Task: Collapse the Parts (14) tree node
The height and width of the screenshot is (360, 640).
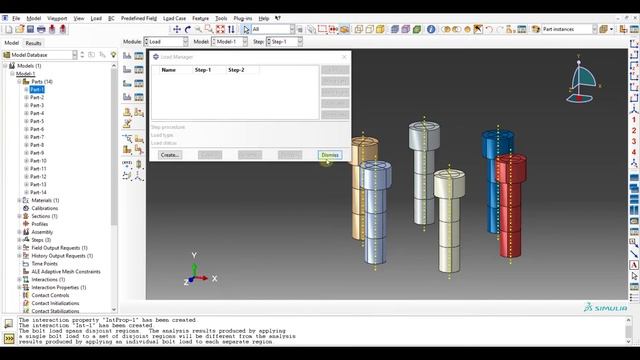Action: click(x=19, y=82)
